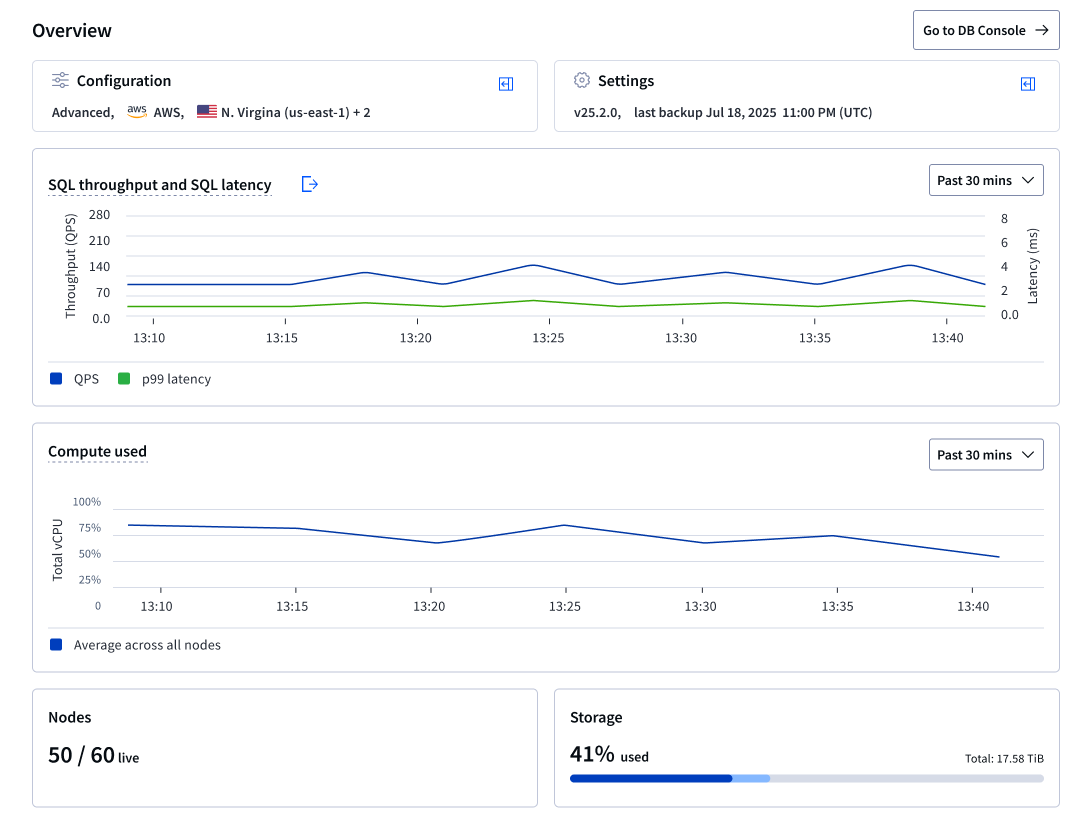Click the AWS logo icon
1092x840 pixels.
pyautogui.click(x=136, y=111)
